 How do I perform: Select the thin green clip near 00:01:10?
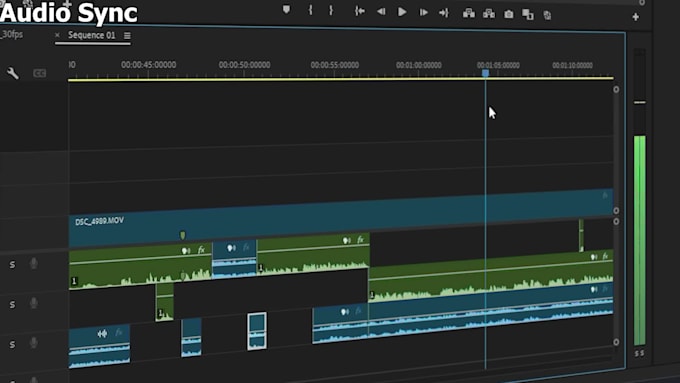coord(581,236)
